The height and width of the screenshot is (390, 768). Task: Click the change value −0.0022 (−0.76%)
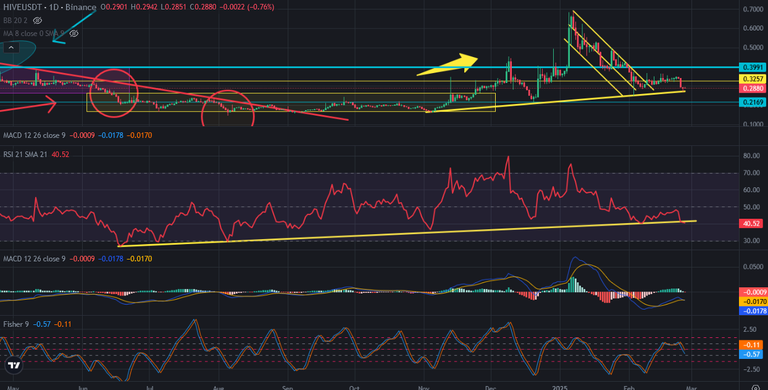[x=246, y=7]
